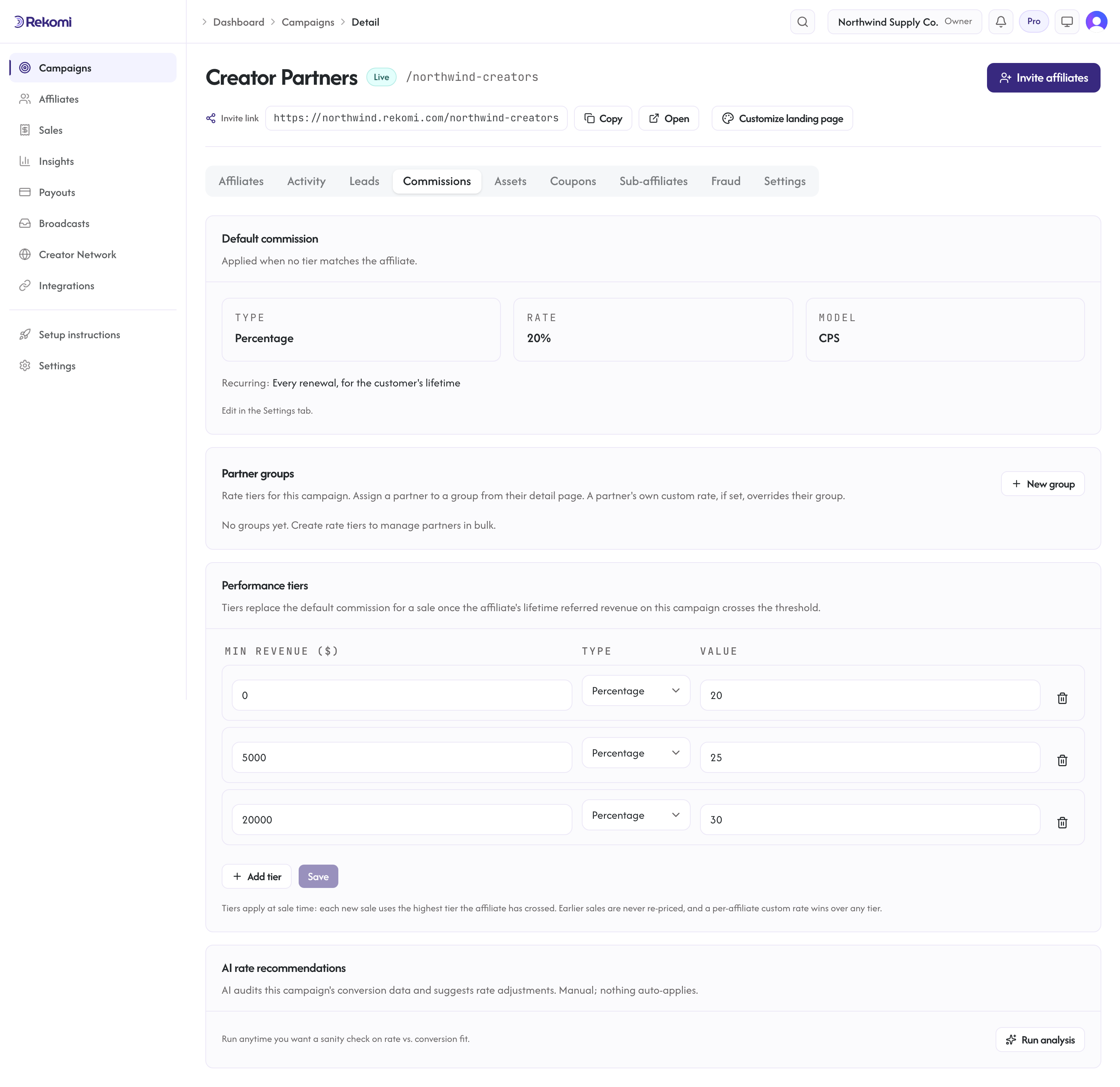Delete the 0 revenue tier
This screenshot has height=1087, width=1120.
tap(1062, 698)
